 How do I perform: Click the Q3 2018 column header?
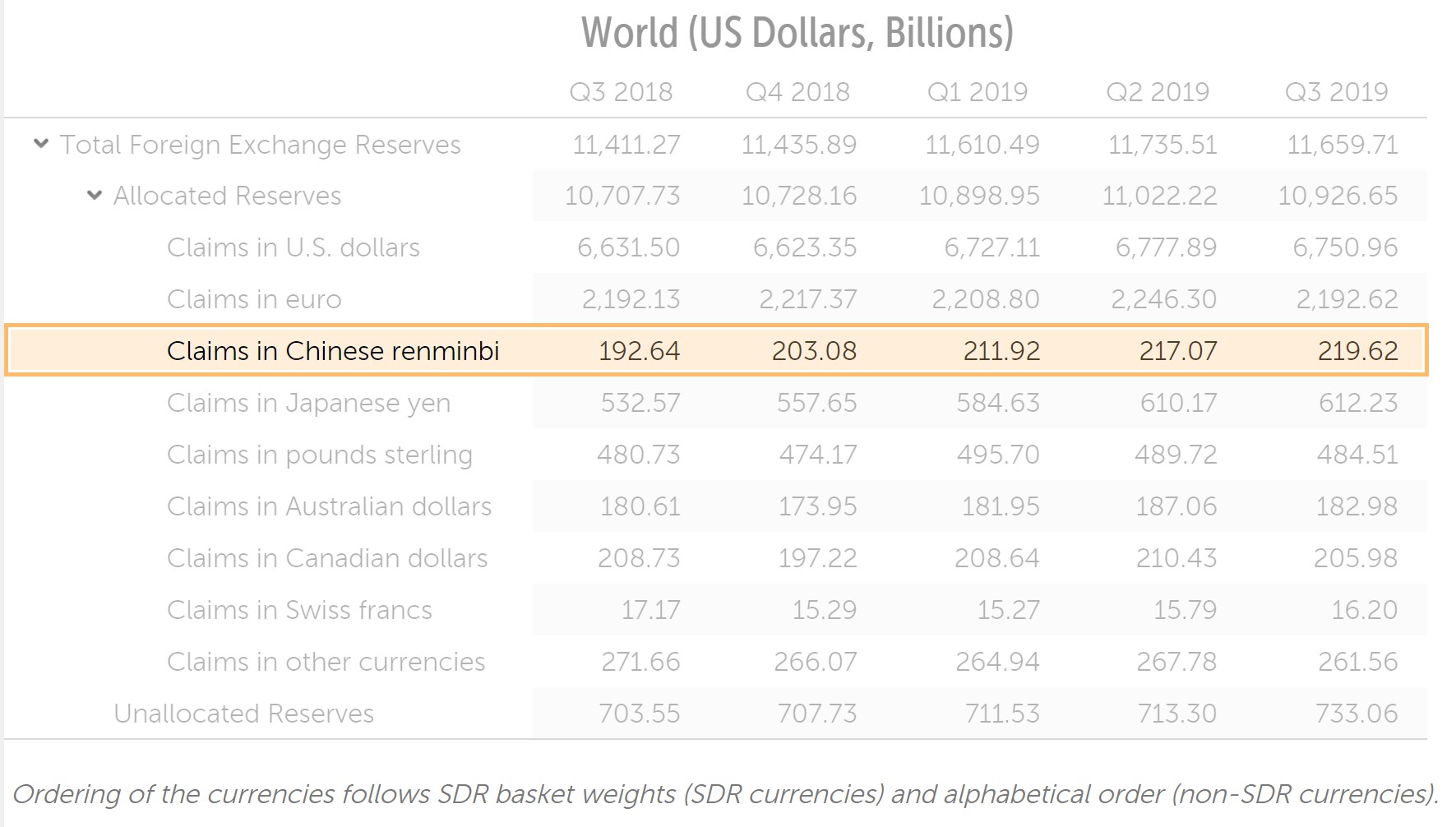tap(621, 92)
